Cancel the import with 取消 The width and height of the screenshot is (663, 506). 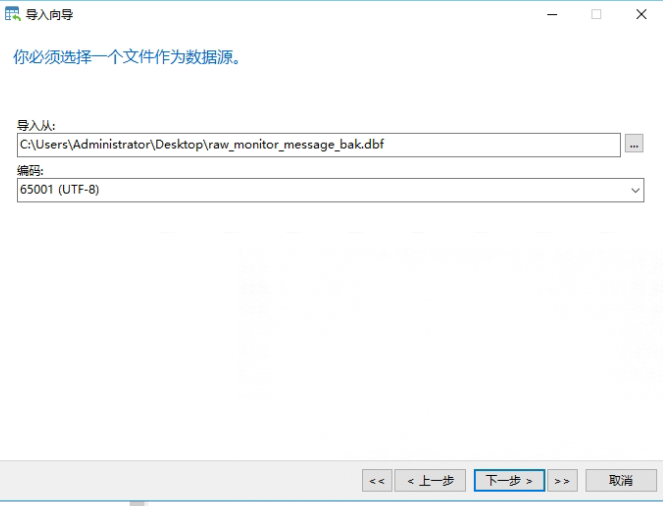pos(620,481)
